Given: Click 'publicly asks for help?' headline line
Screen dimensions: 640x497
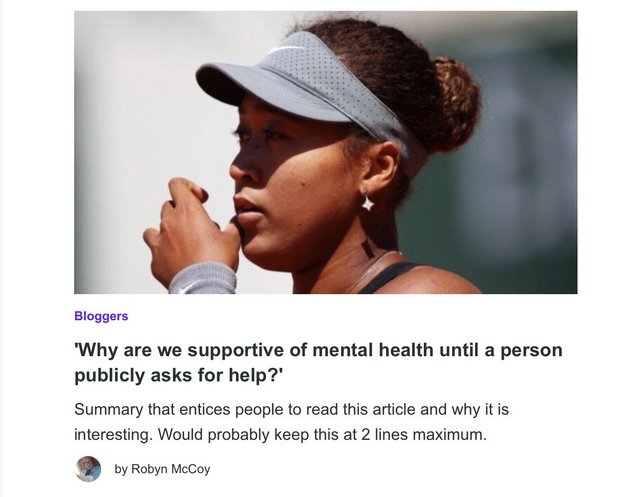Looking at the screenshot, I should coord(178,375).
